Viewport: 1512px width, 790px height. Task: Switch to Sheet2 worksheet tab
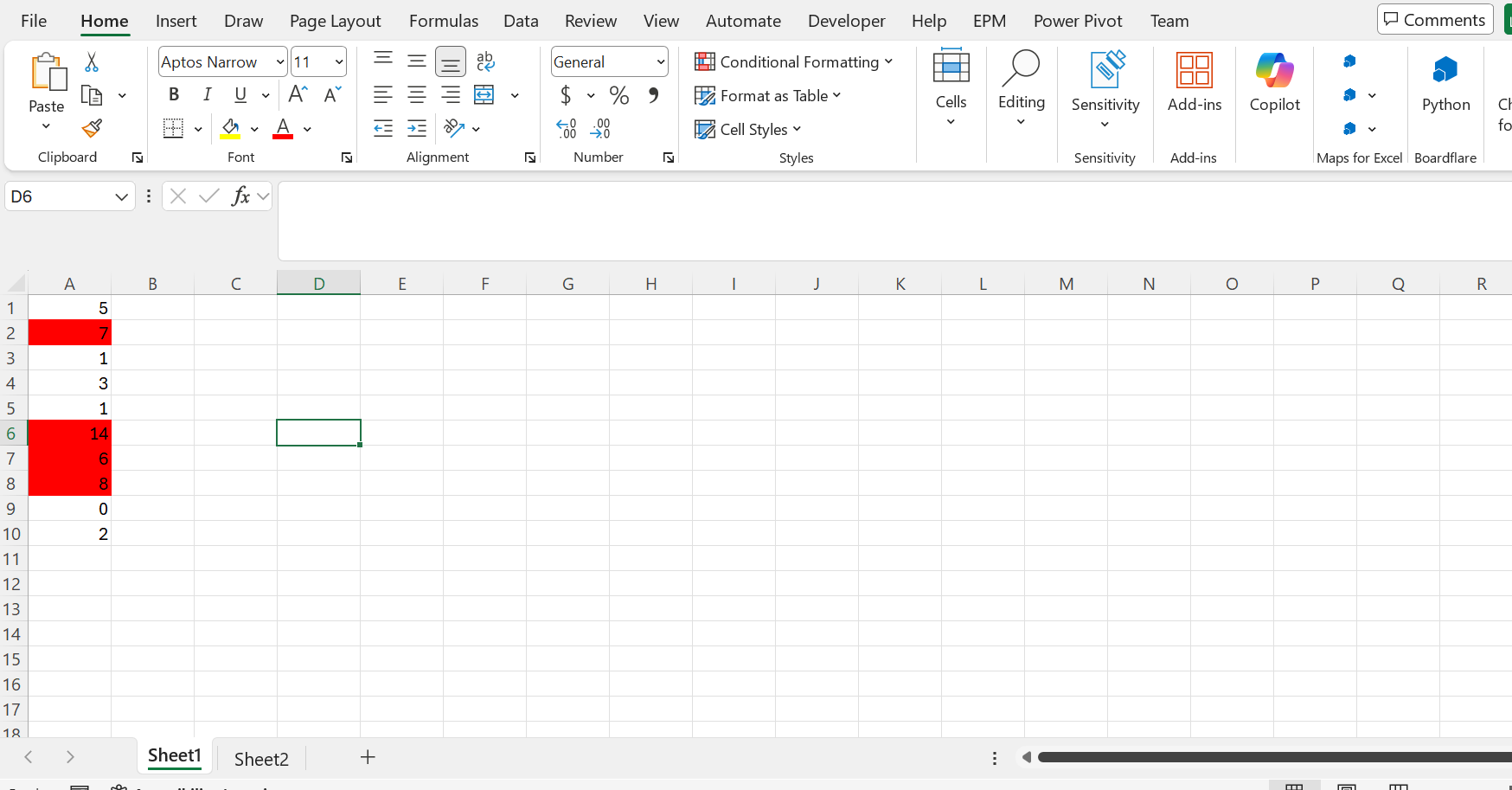click(x=261, y=759)
